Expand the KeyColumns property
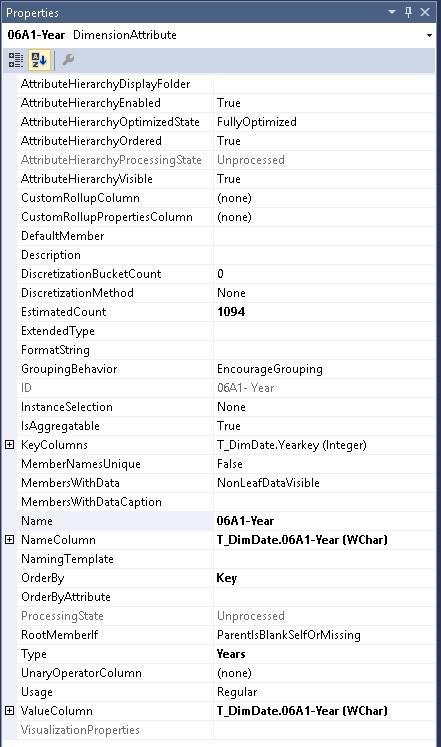 (x=10, y=444)
